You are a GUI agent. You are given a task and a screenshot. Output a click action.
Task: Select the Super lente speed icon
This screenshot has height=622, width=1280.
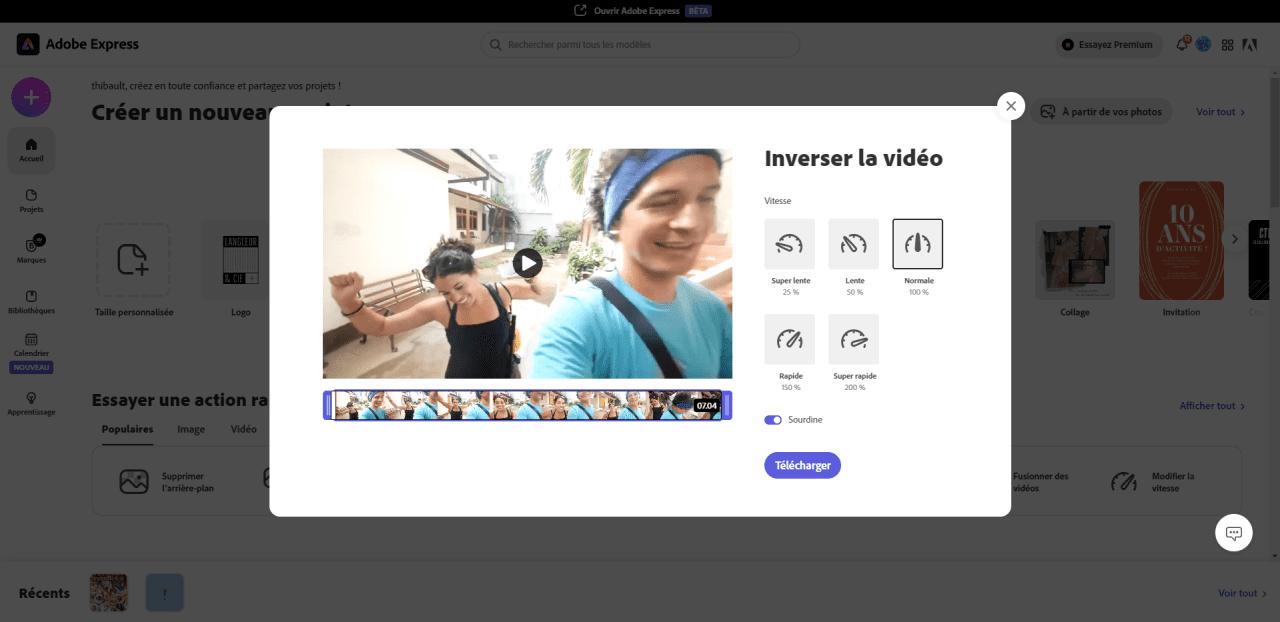pyautogui.click(x=789, y=243)
